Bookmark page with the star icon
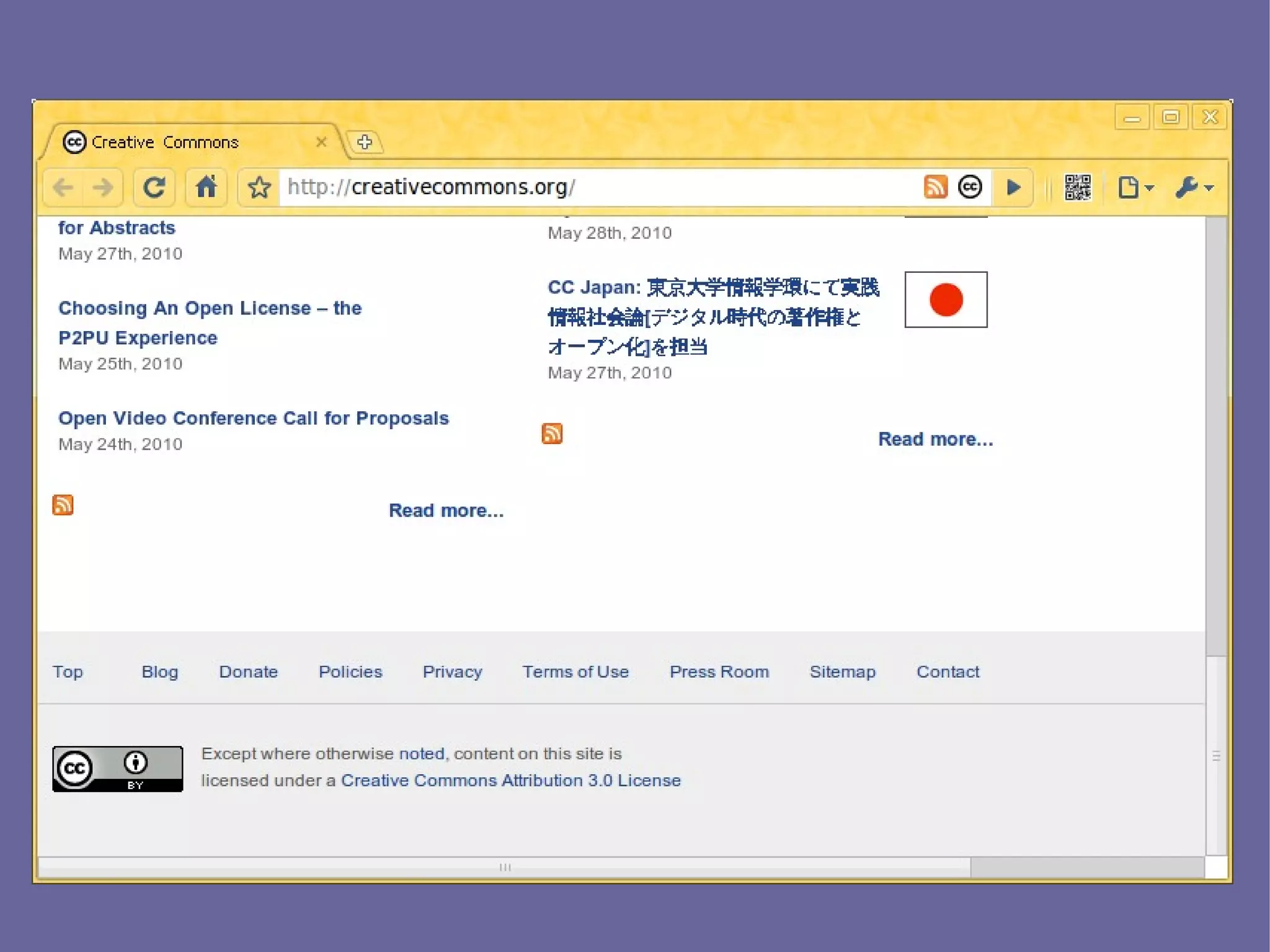This screenshot has width=1270, height=952. point(259,187)
